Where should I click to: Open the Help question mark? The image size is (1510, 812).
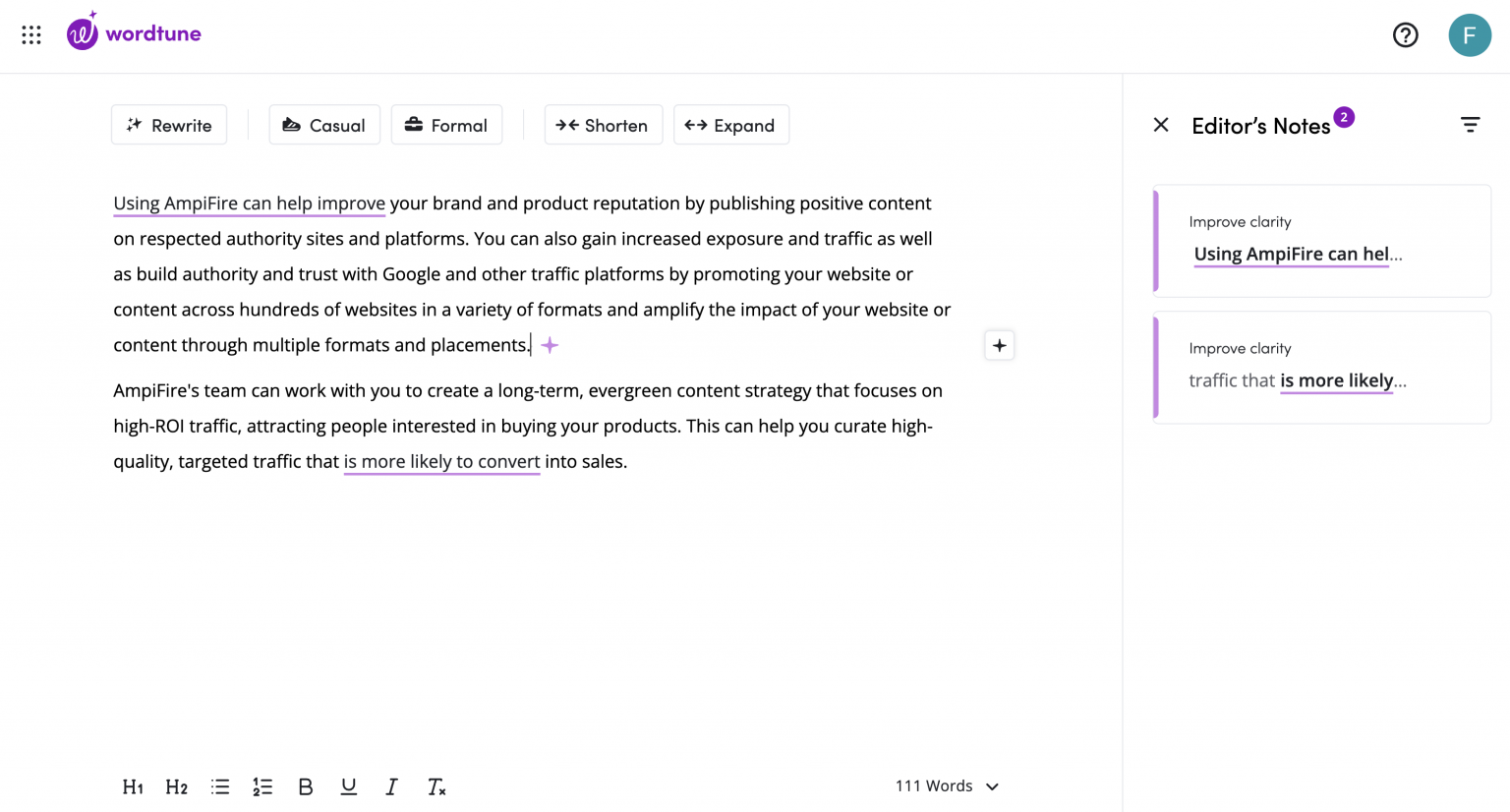point(1405,34)
